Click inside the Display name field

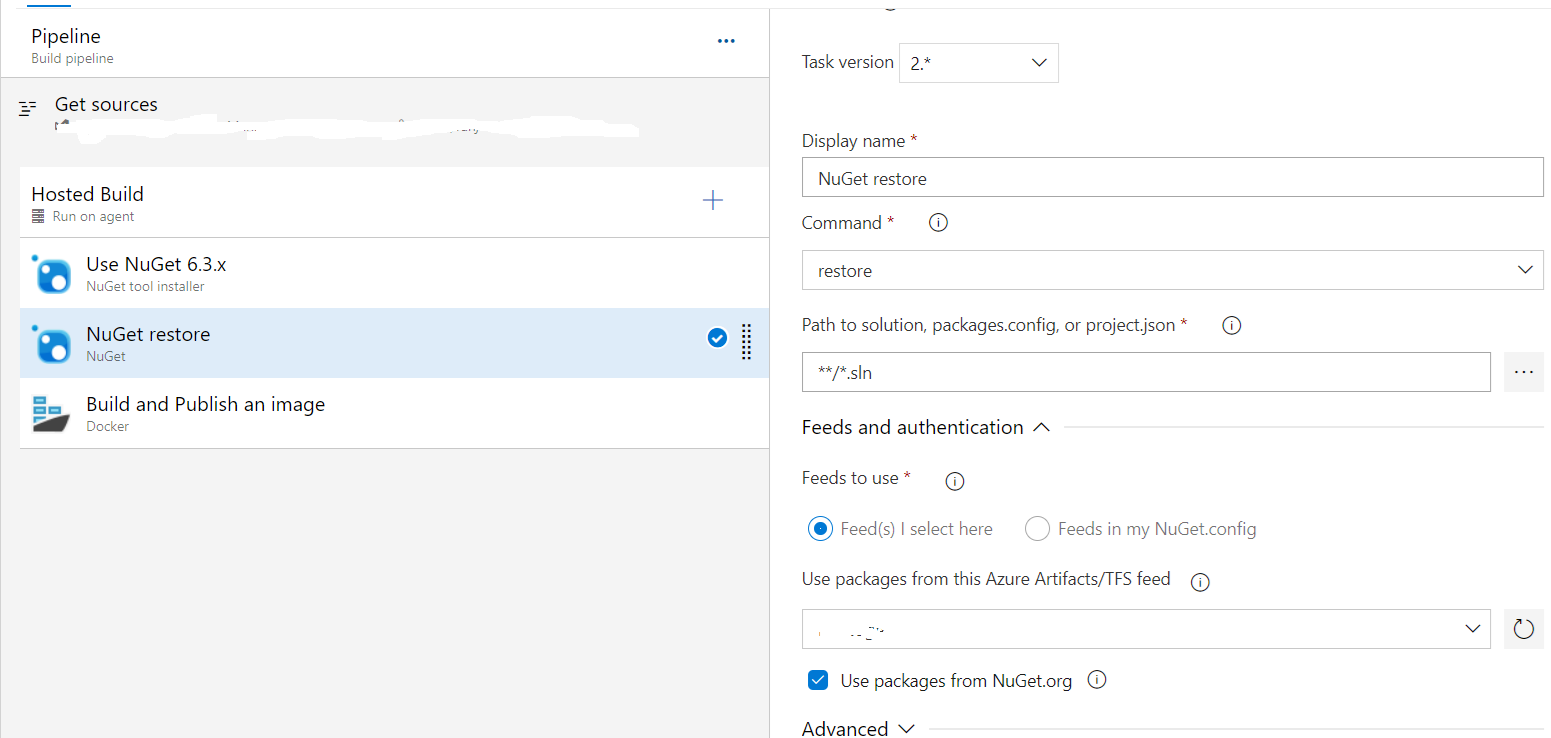click(1172, 177)
